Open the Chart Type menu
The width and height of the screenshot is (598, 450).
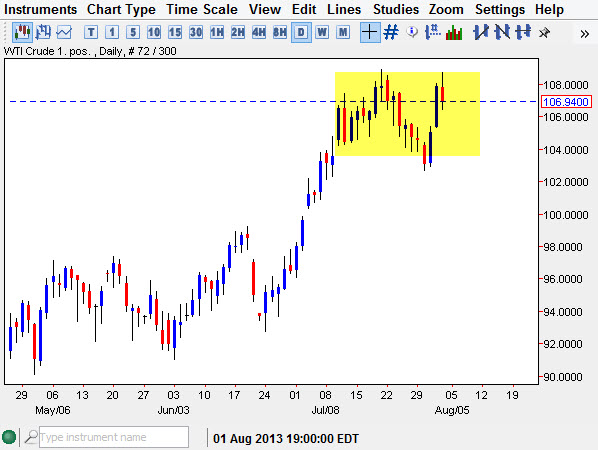(x=121, y=10)
